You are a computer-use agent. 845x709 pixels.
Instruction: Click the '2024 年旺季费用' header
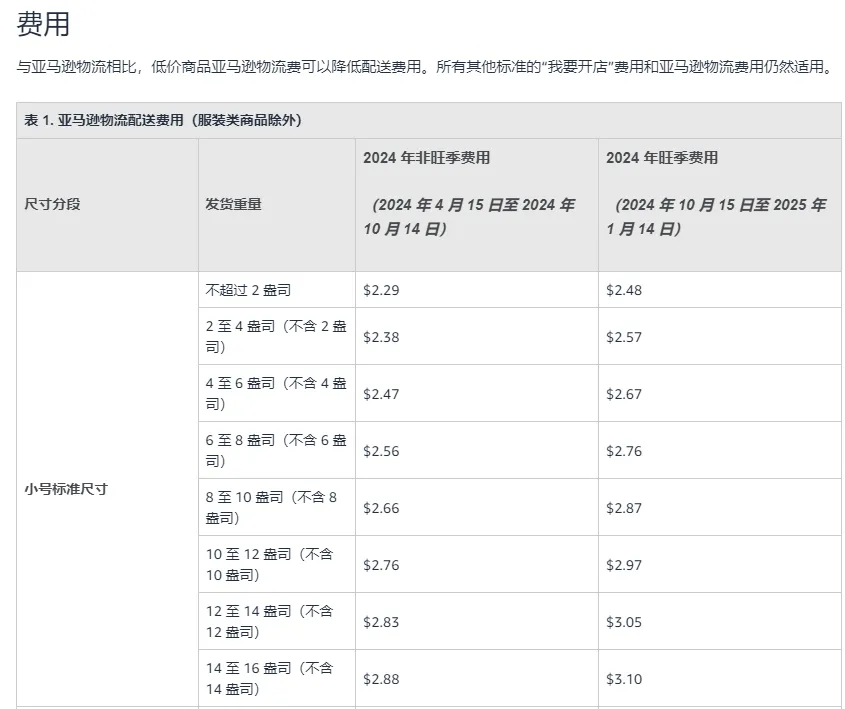662,158
